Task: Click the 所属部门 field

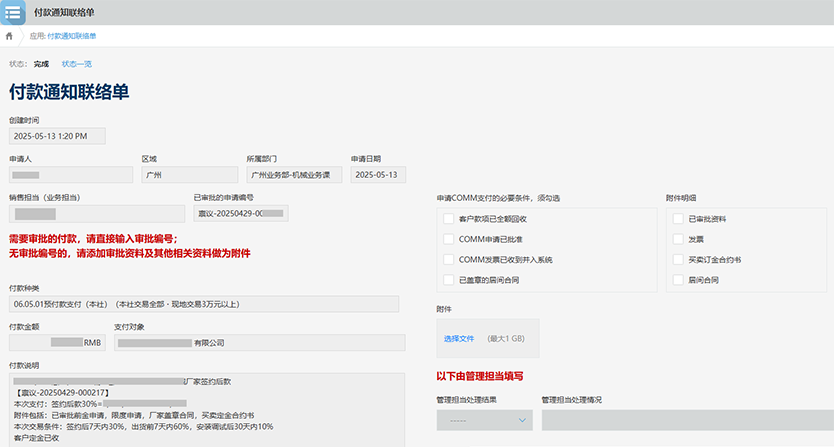Action: click(x=294, y=175)
